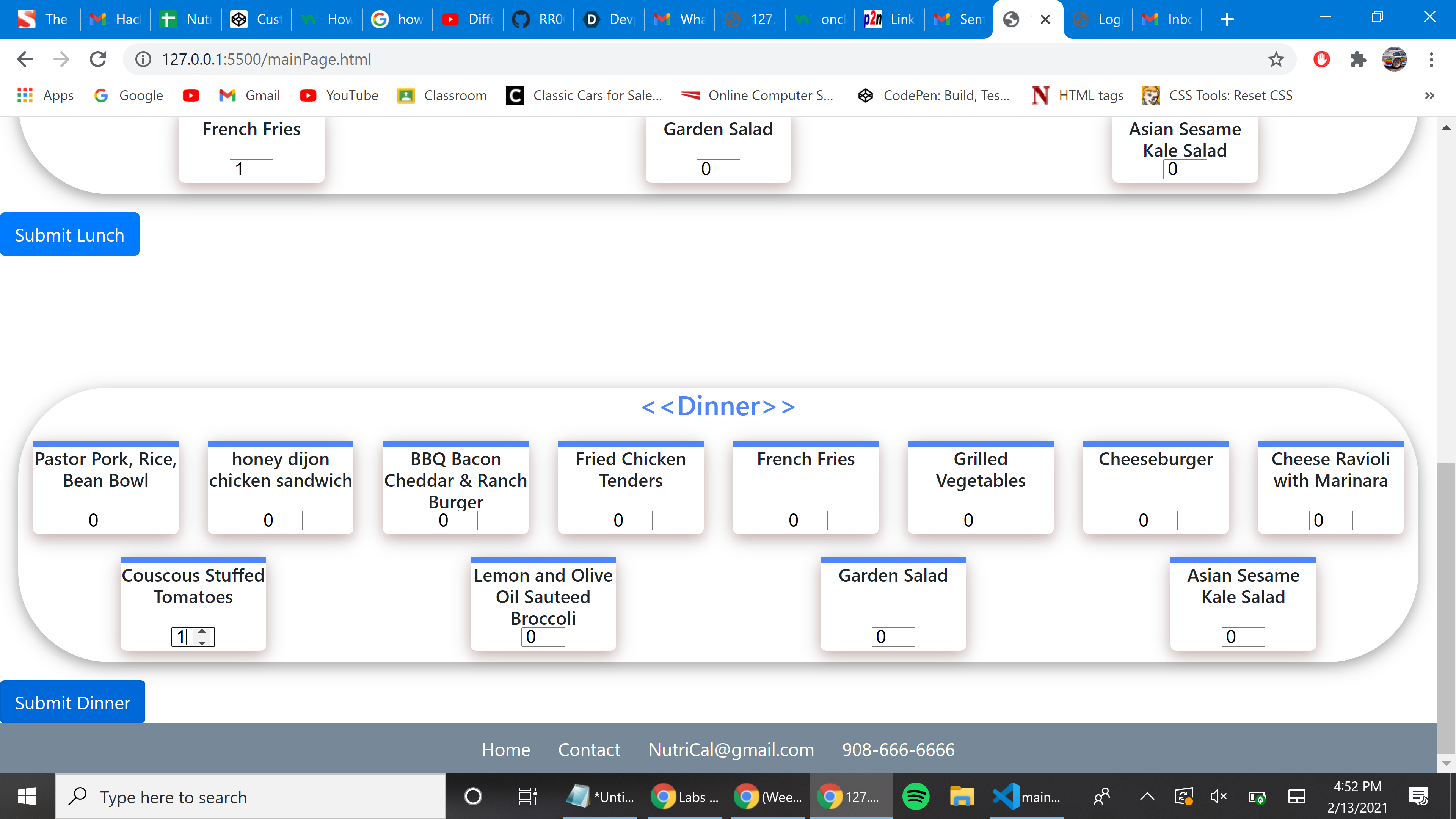Show hidden system tray icons
This screenshot has height=819, width=1456.
[x=1147, y=796]
